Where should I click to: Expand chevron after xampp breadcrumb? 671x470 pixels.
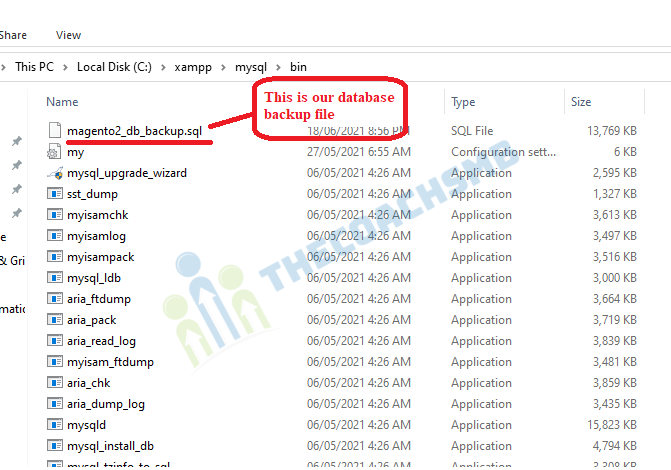click(223, 67)
